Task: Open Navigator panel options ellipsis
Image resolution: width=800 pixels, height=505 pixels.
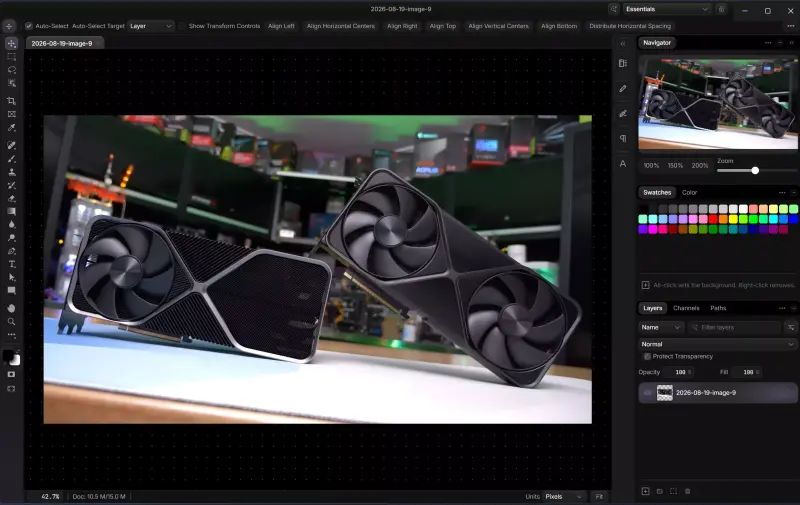Action: 768,43
